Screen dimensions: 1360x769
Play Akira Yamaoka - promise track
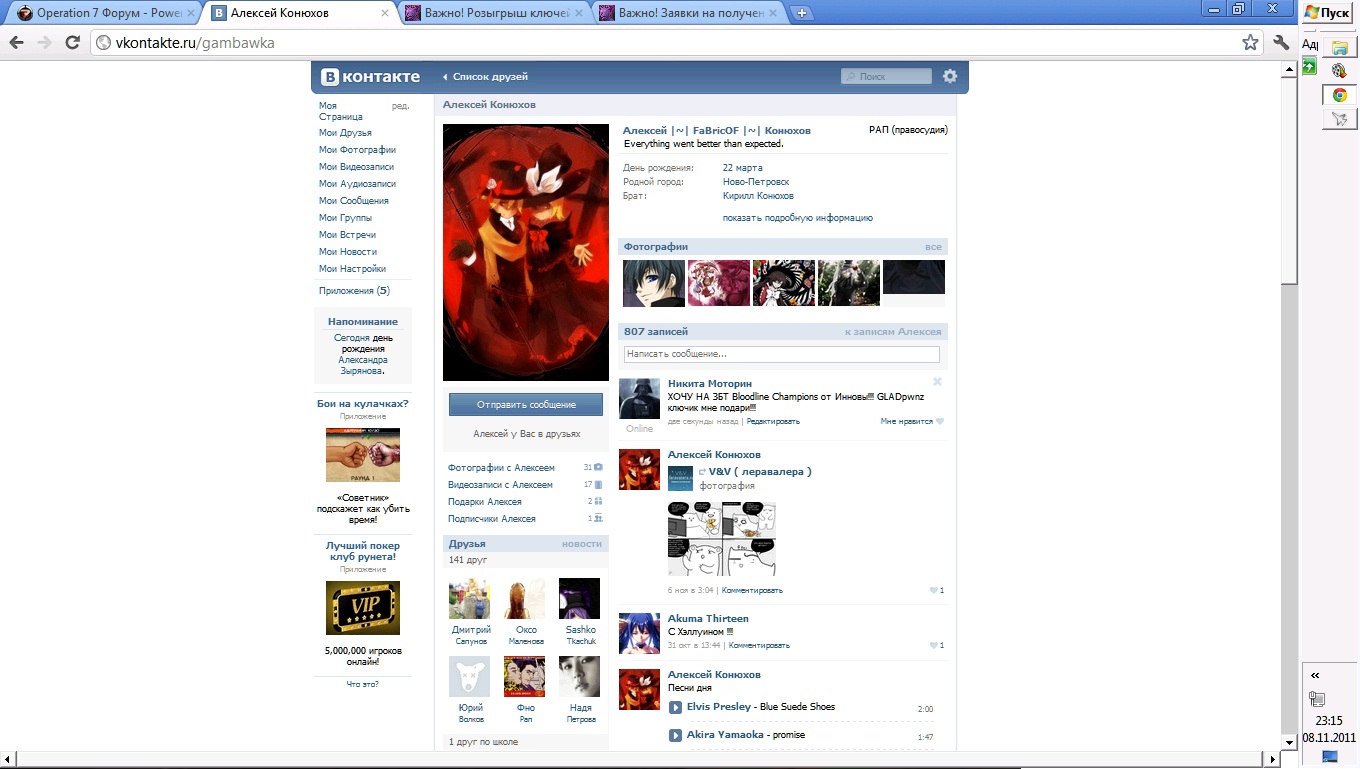675,736
